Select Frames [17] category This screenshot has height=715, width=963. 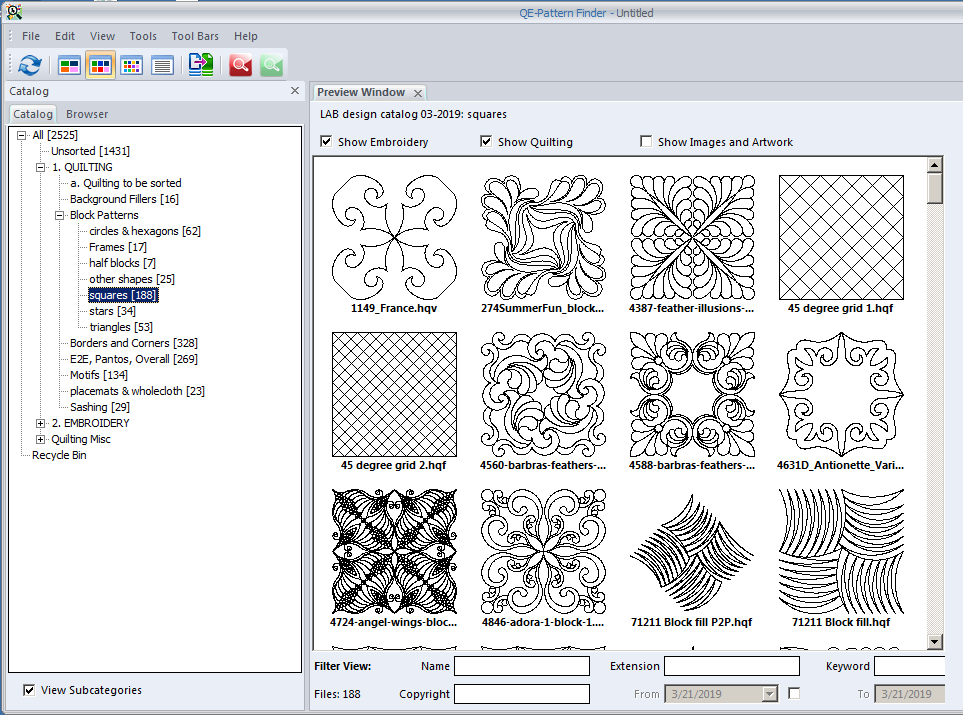coord(117,247)
